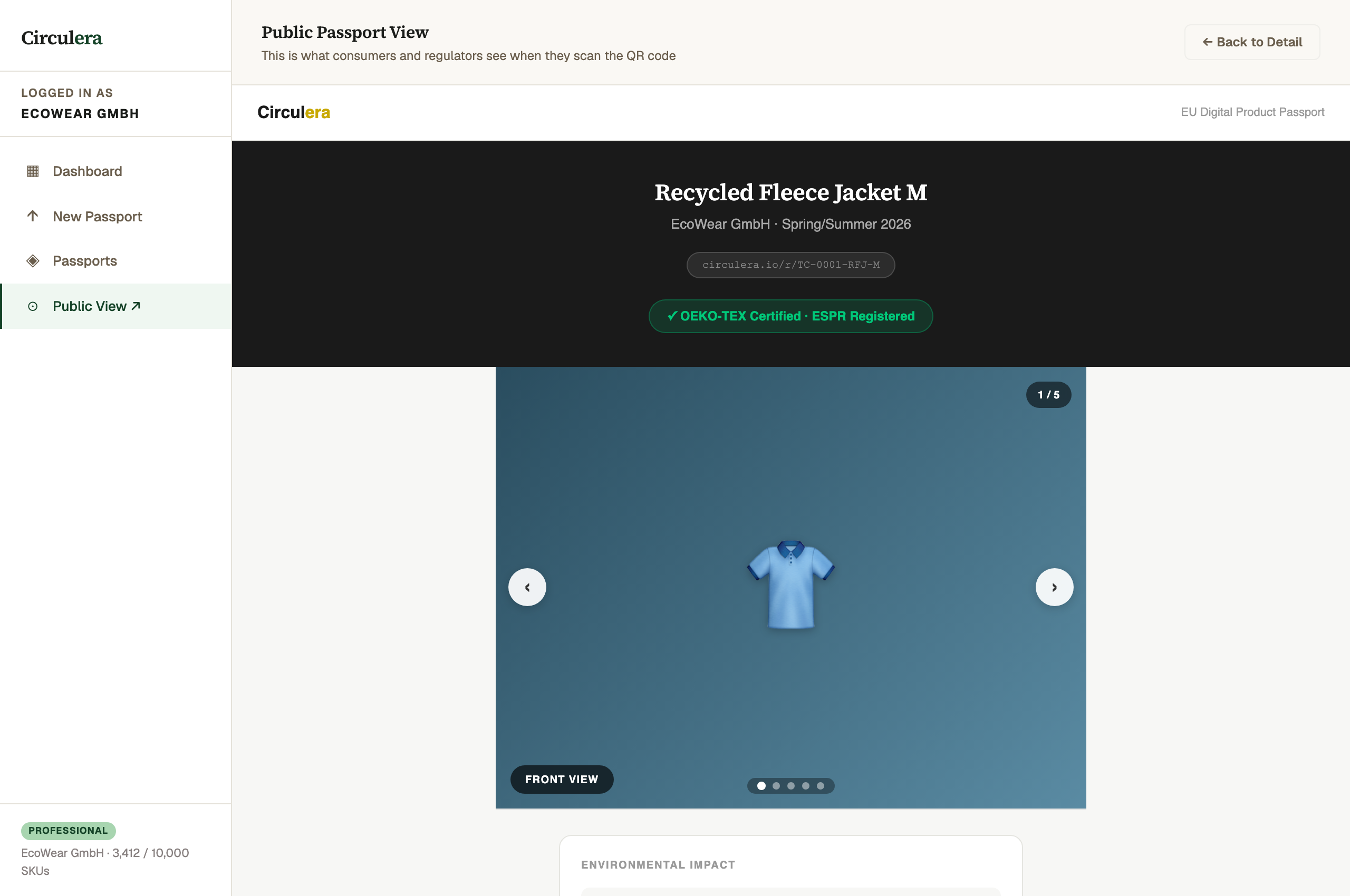Open Dashboard from the sidebar
Image resolution: width=1350 pixels, height=896 pixels.
coord(116,171)
